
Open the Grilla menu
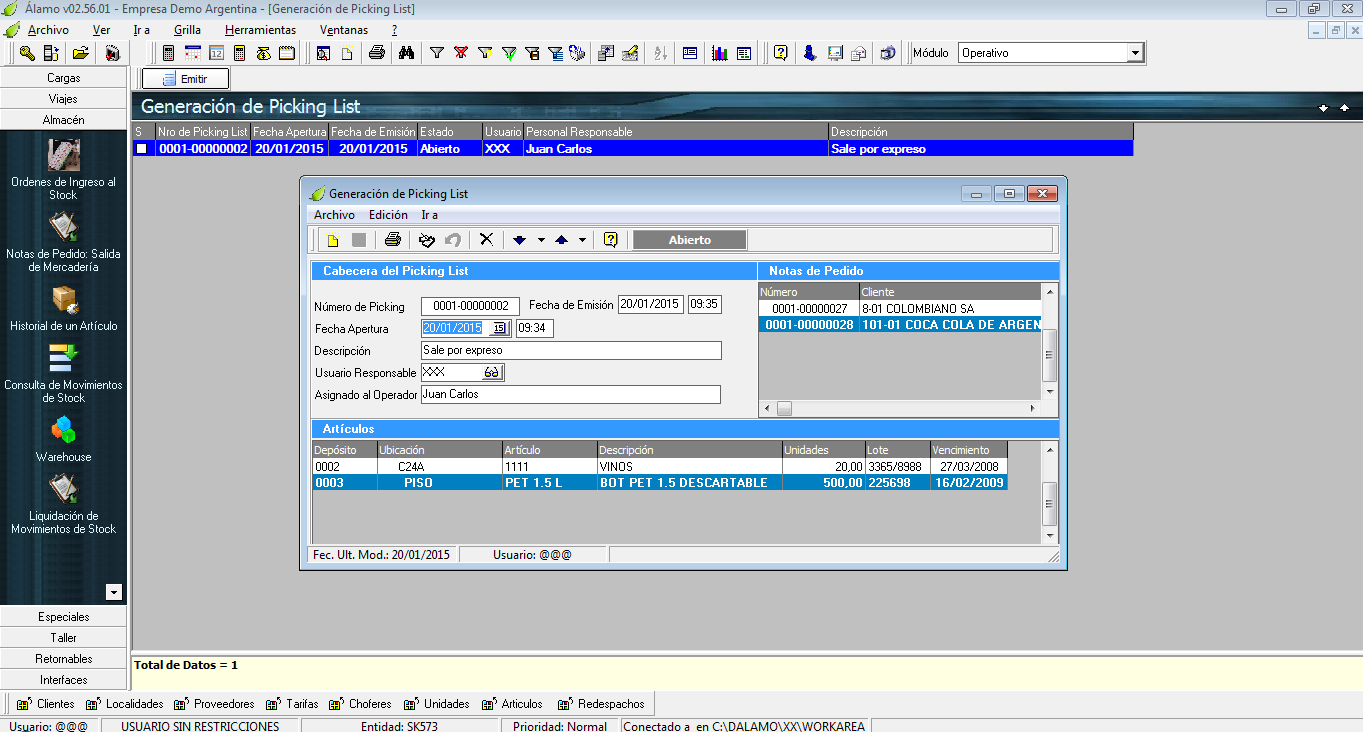pyautogui.click(x=187, y=30)
